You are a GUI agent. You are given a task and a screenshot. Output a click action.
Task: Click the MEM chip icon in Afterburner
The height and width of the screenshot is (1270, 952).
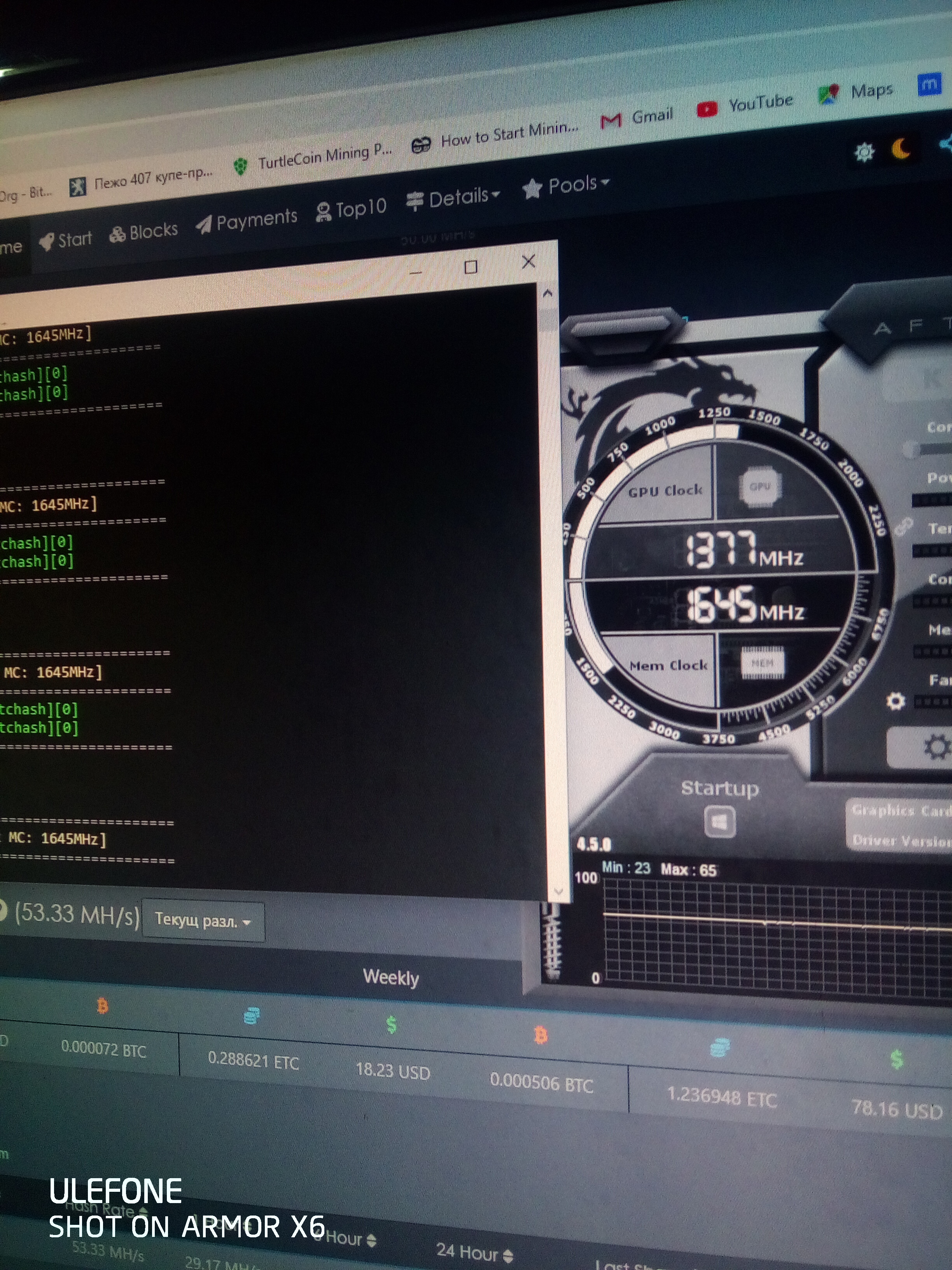762,663
